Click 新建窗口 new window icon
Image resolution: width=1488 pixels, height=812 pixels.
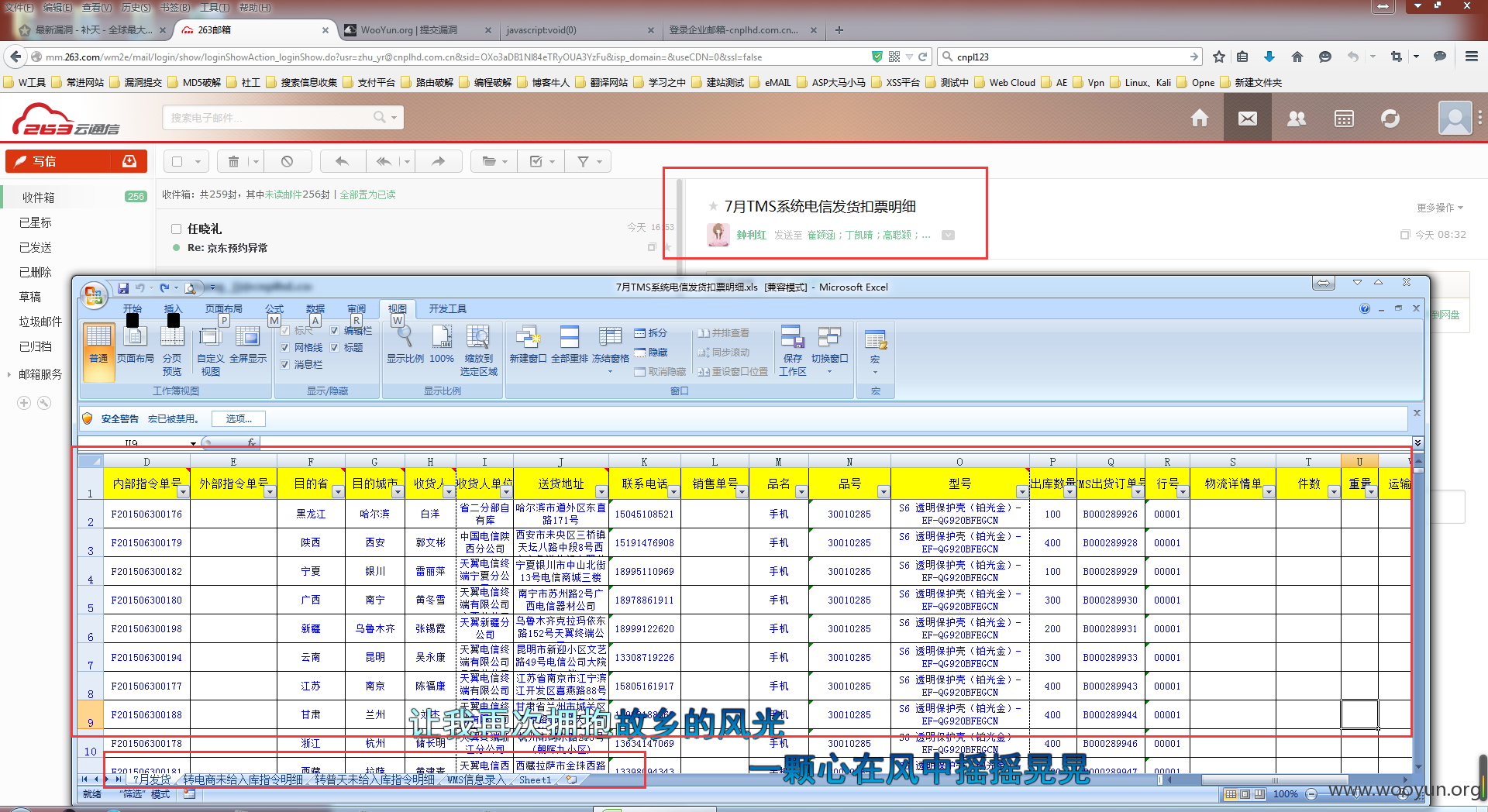[528, 346]
